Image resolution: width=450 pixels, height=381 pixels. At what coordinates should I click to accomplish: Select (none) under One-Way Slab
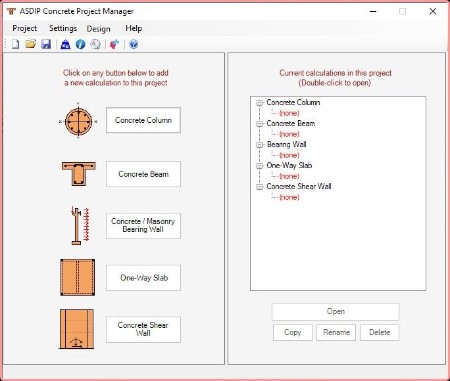click(x=289, y=176)
